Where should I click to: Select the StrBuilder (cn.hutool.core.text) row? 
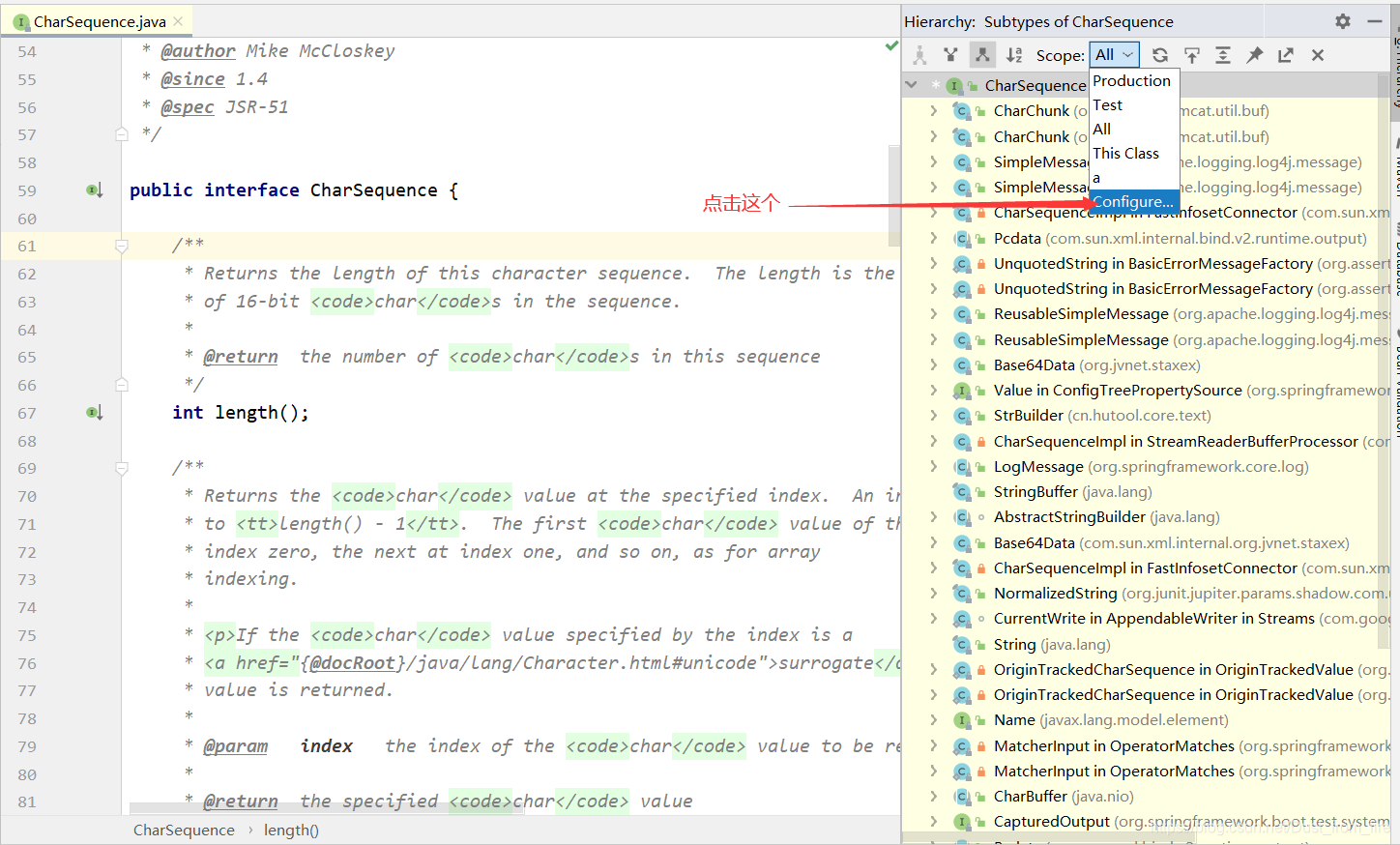click(1146, 416)
